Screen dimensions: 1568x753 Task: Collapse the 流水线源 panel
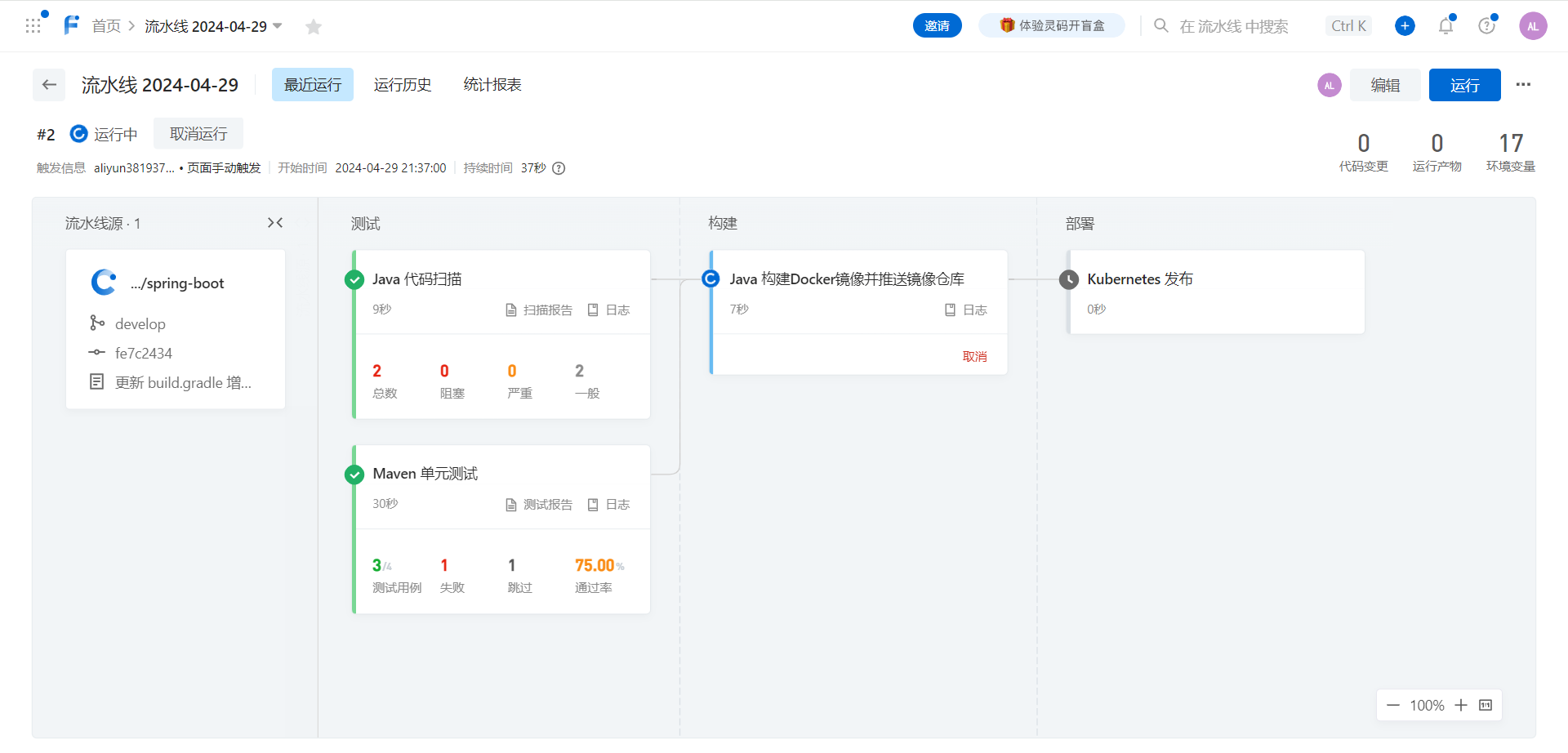(275, 223)
